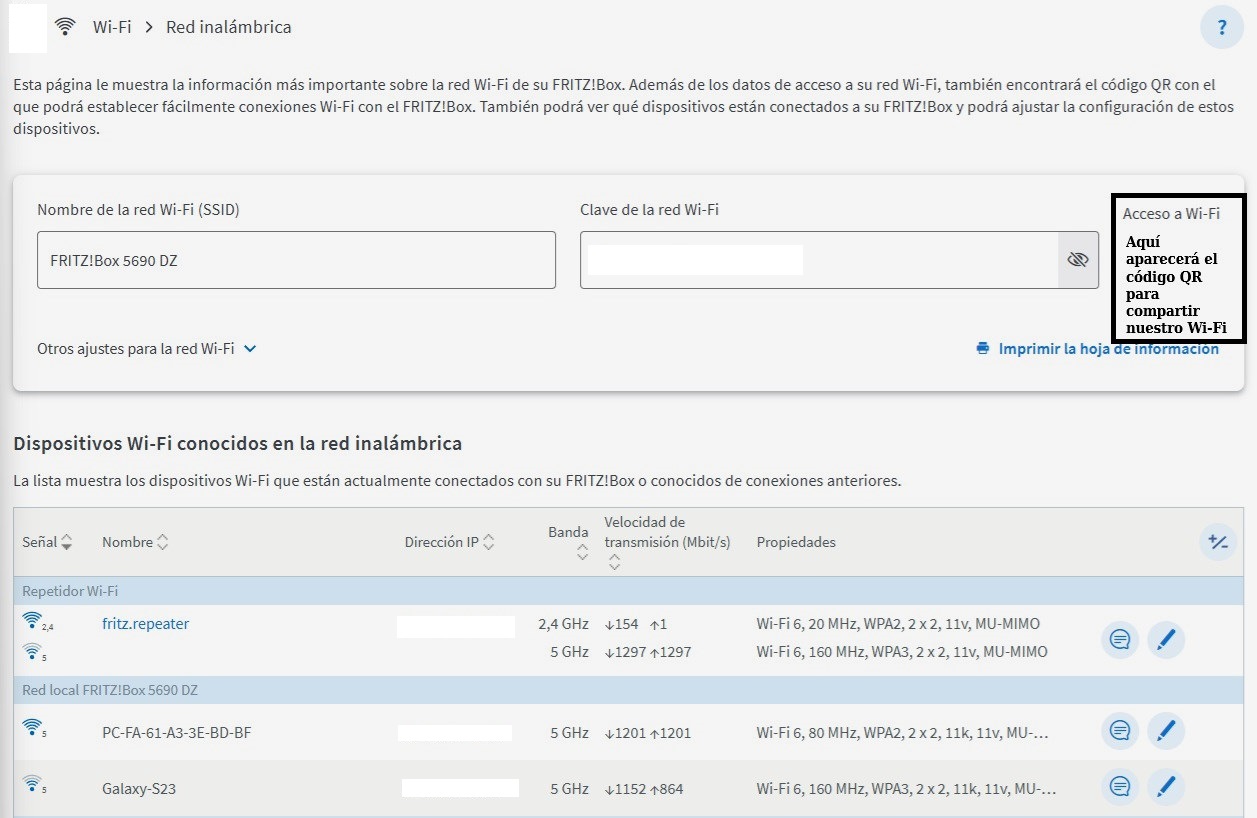Click the Wi-Fi signal icon in breadcrumb
Viewport: 1257px width, 818px height.
66,27
